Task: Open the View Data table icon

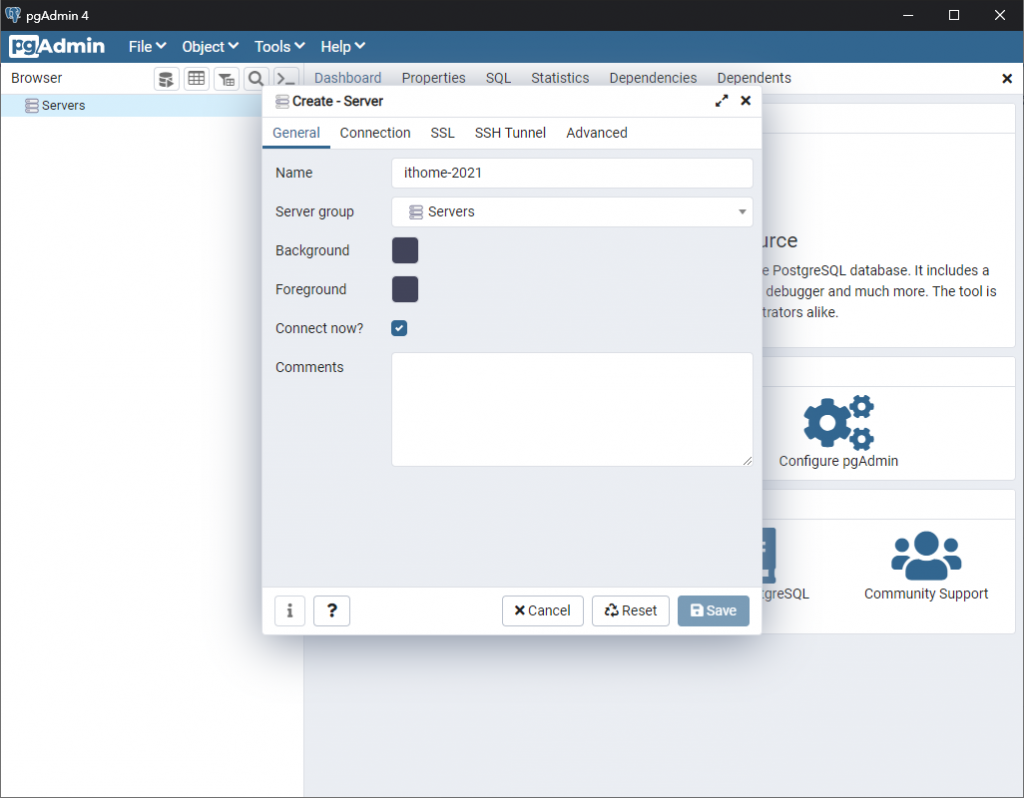Action: tap(197, 79)
